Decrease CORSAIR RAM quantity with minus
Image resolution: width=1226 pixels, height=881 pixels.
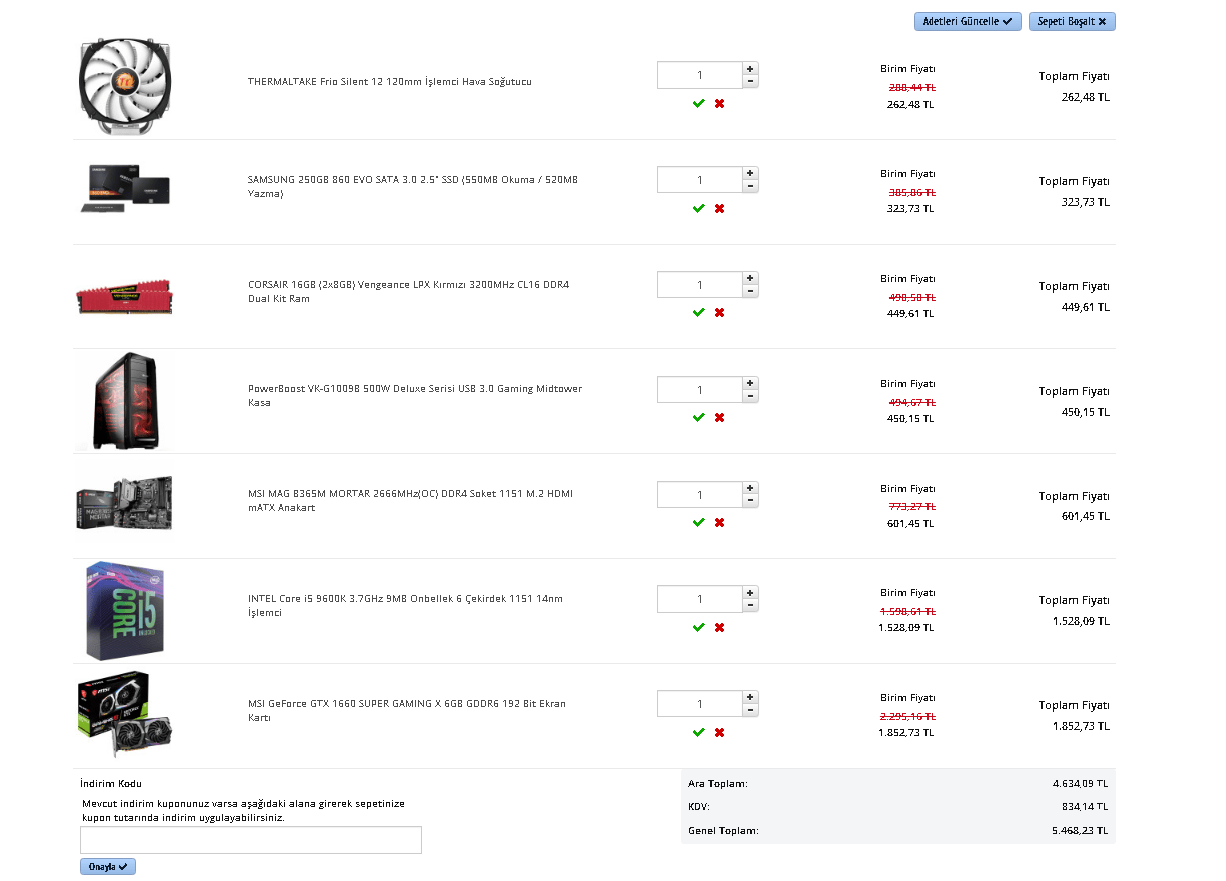[751, 291]
